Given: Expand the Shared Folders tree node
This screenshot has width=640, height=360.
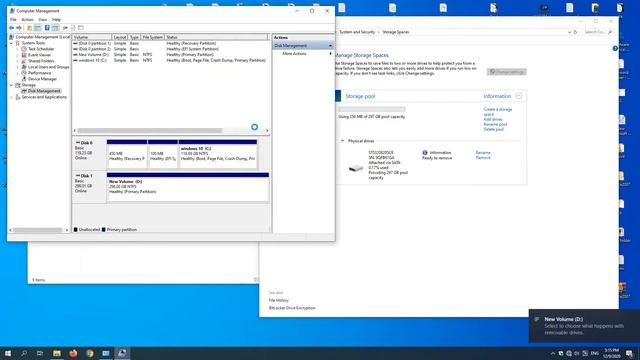Looking at the screenshot, I should point(18,61).
